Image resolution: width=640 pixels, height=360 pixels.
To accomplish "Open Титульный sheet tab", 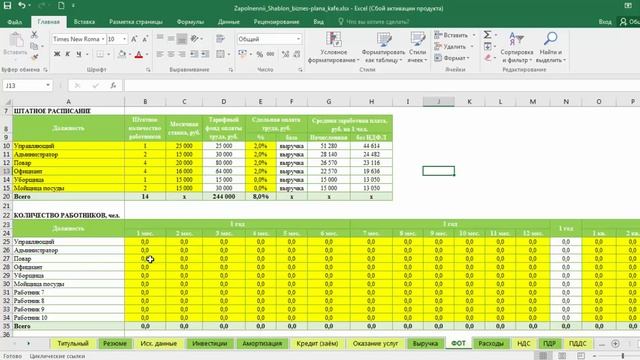I will [x=73, y=344].
